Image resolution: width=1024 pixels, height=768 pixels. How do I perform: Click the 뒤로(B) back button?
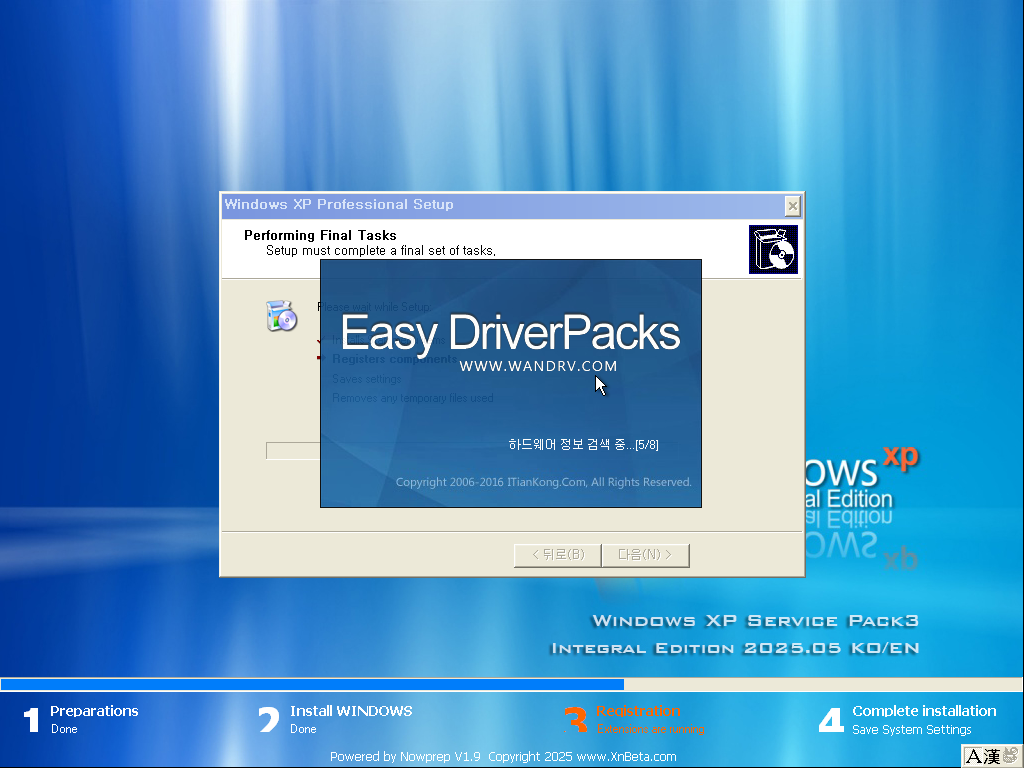(x=558, y=555)
